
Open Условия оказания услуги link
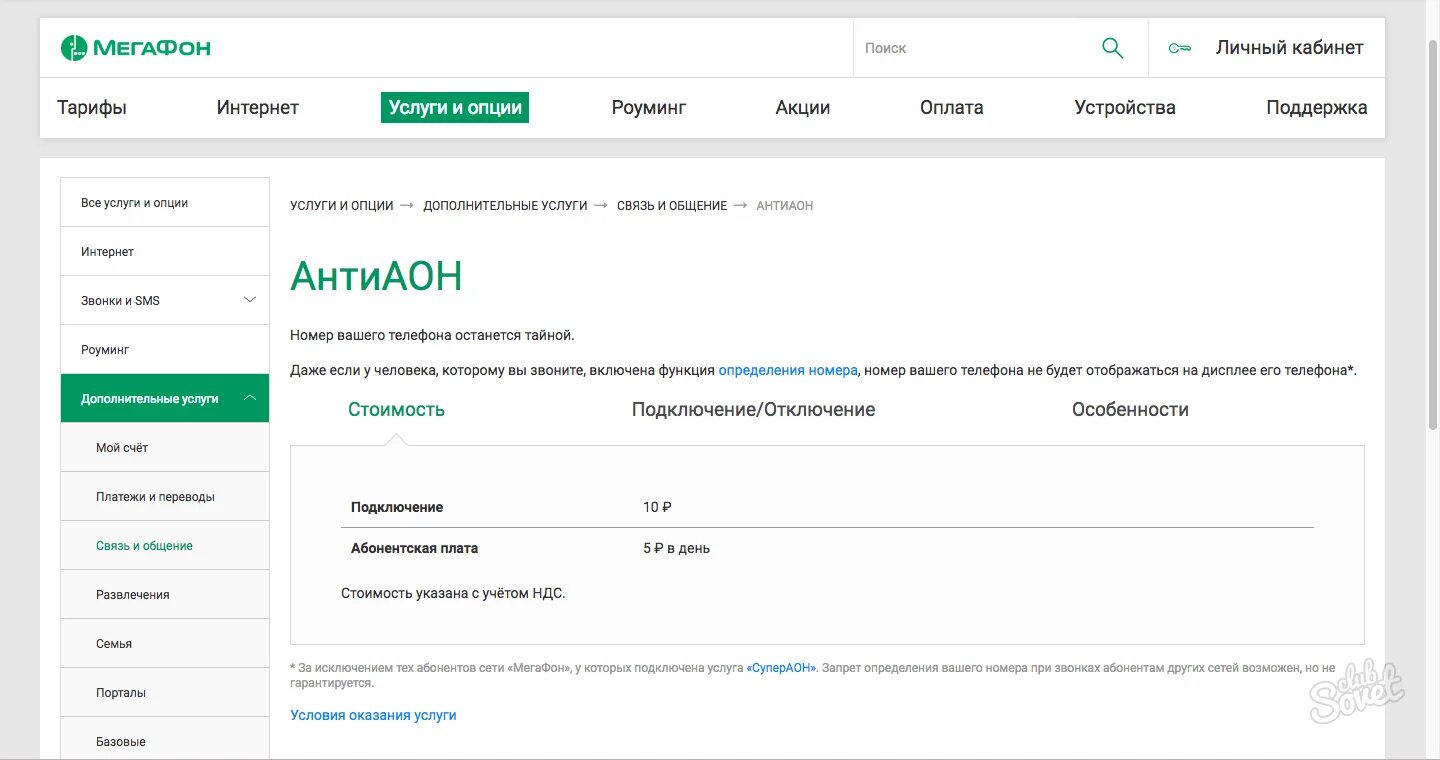(x=373, y=715)
